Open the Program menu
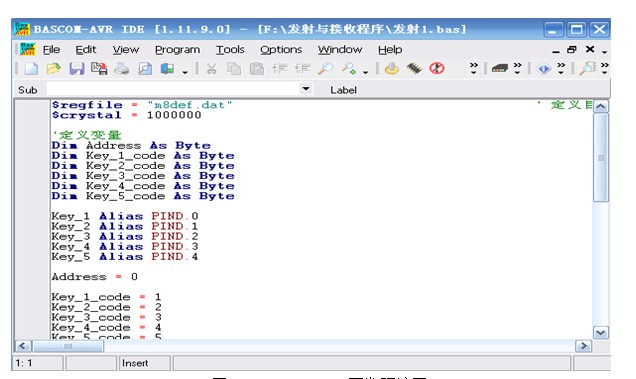The image size is (636, 379). coord(177,50)
